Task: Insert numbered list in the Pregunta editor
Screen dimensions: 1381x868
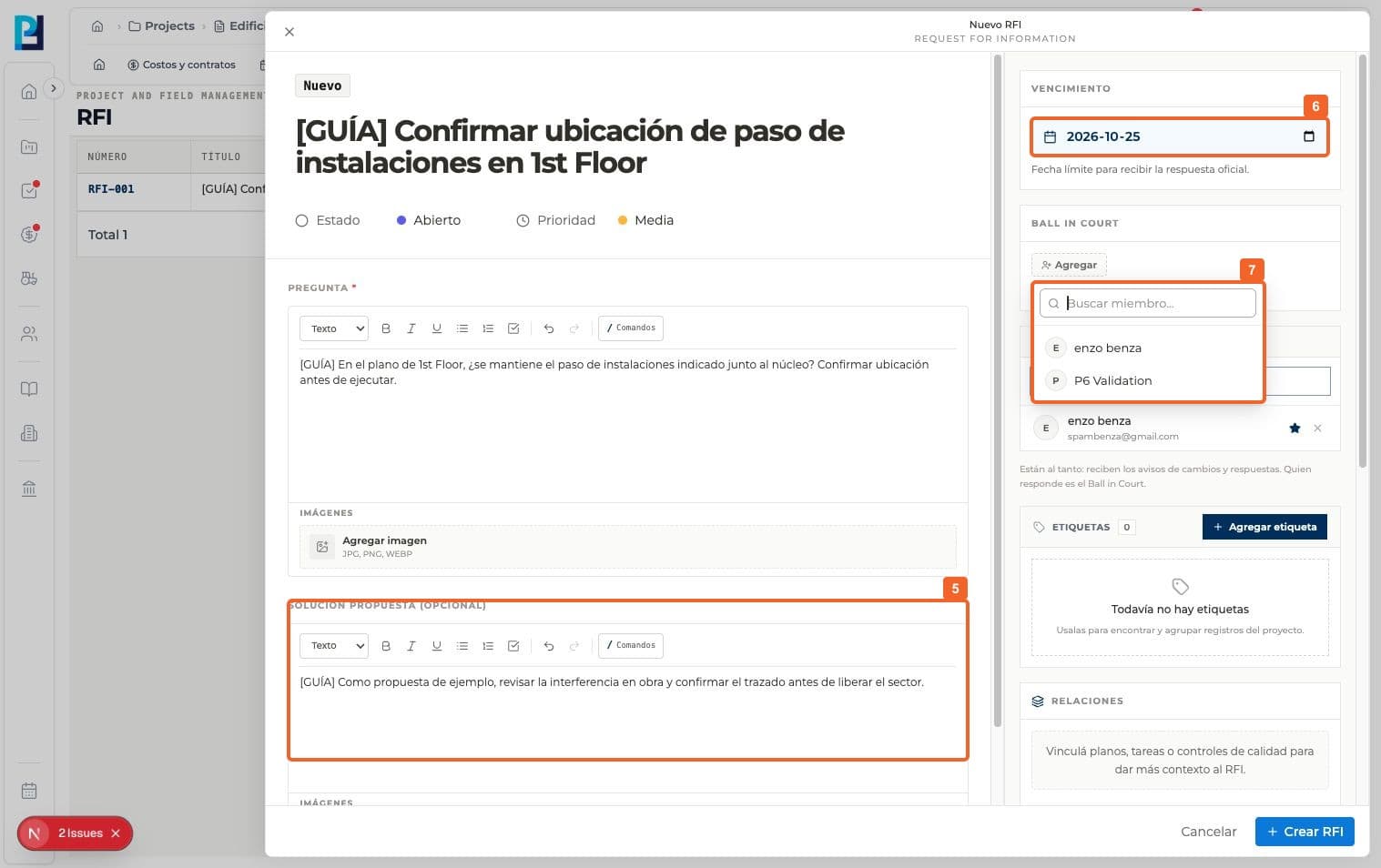Action: pyautogui.click(x=488, y=328)
